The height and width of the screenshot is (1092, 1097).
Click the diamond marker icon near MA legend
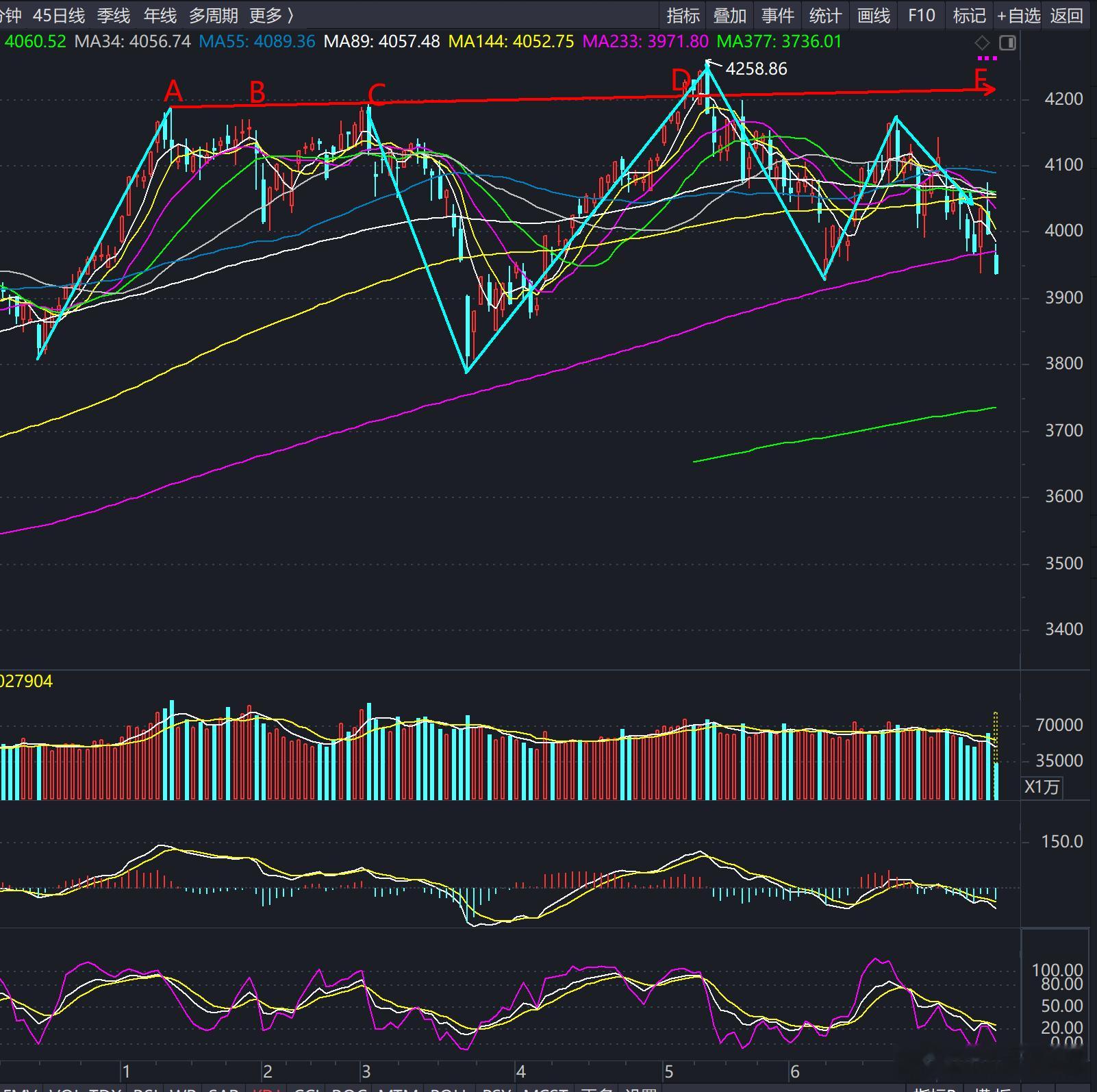982,43
